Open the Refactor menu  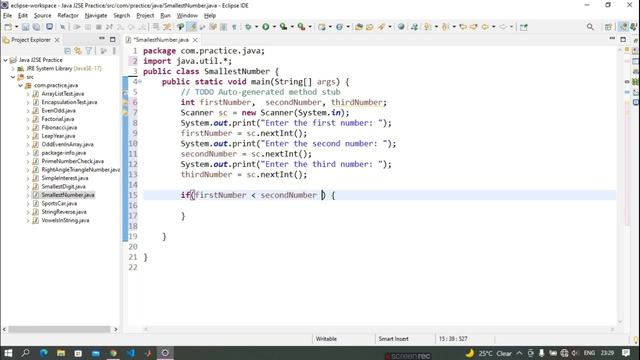tap(68, 16)
